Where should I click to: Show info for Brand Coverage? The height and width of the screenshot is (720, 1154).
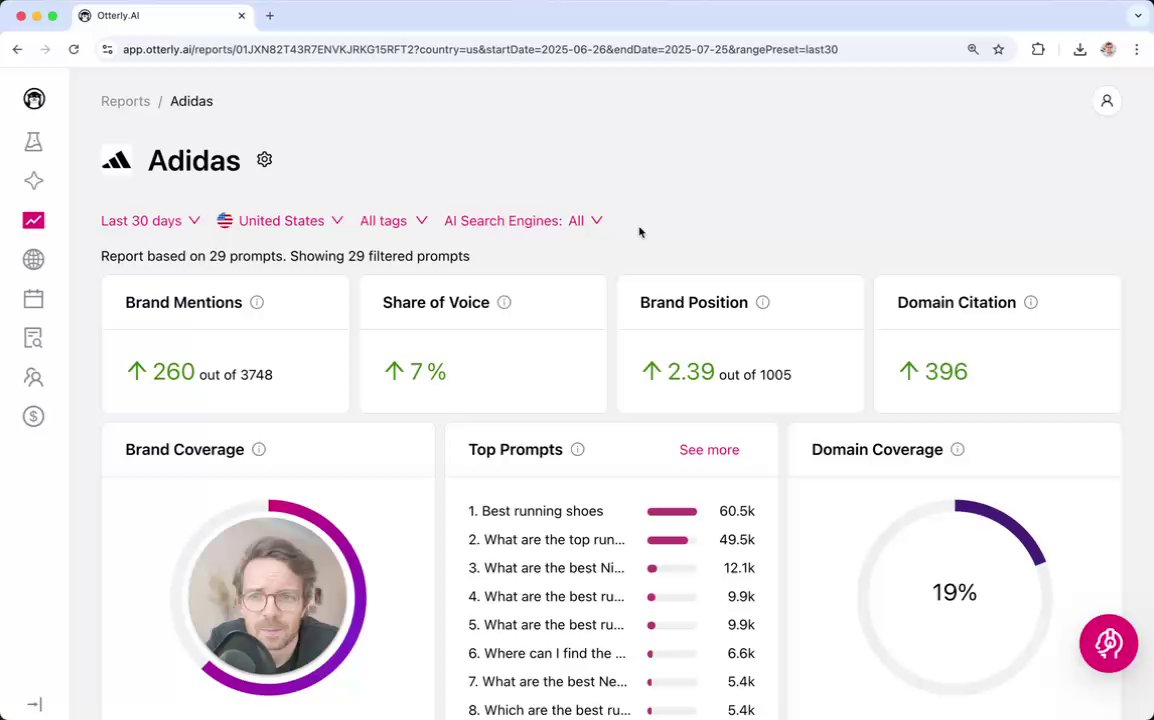pyautogui.click(x=259, y=450)
